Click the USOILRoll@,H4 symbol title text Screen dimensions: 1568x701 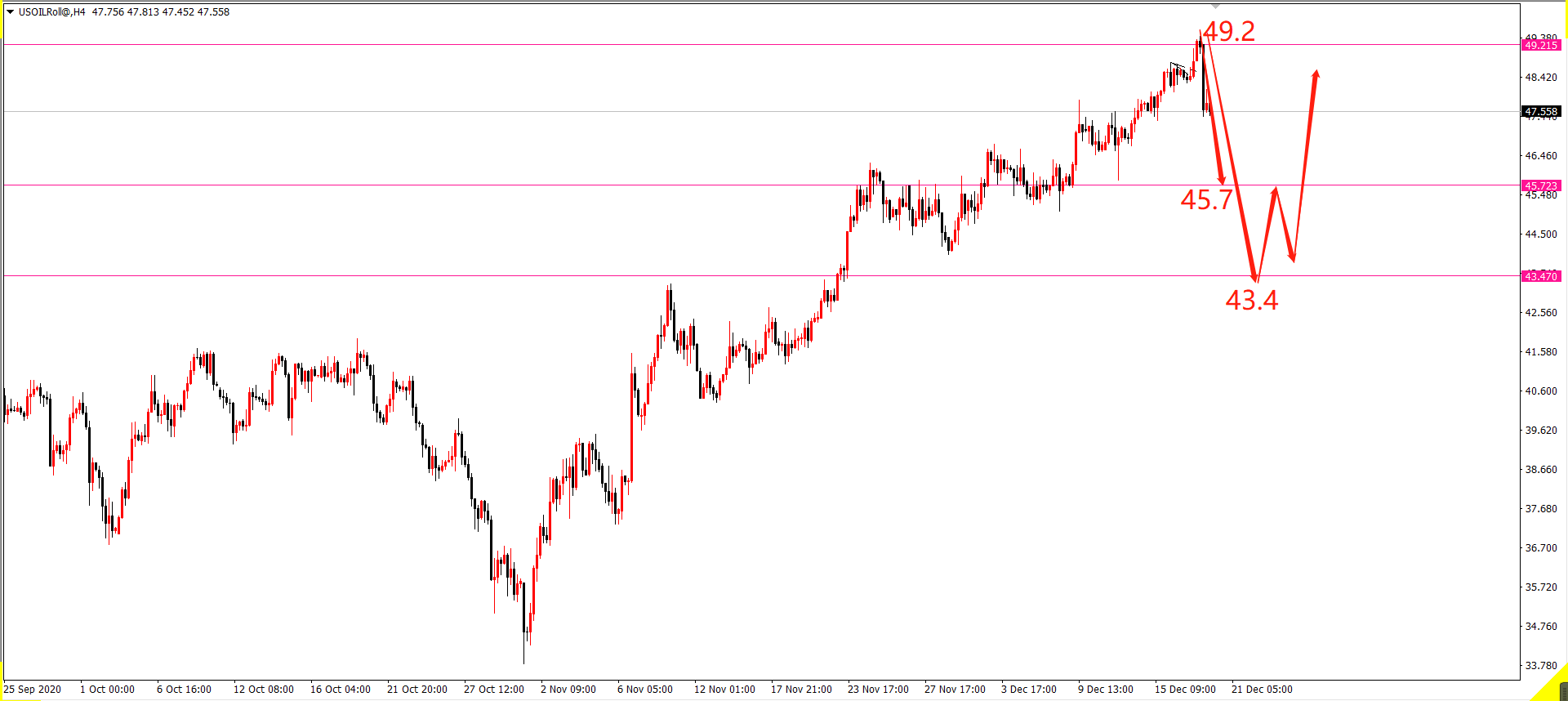[x=51, y=12]
